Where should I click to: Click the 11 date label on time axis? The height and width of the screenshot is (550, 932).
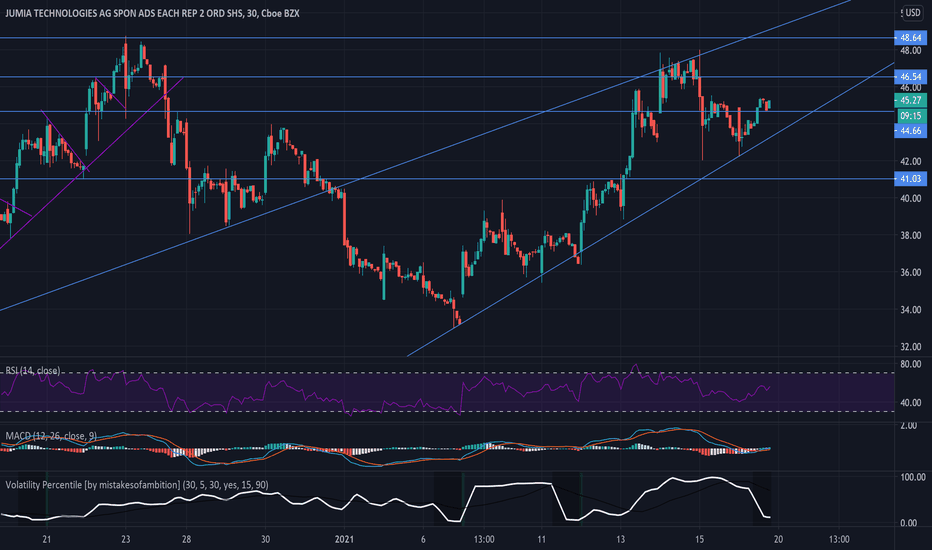[541, 540]
